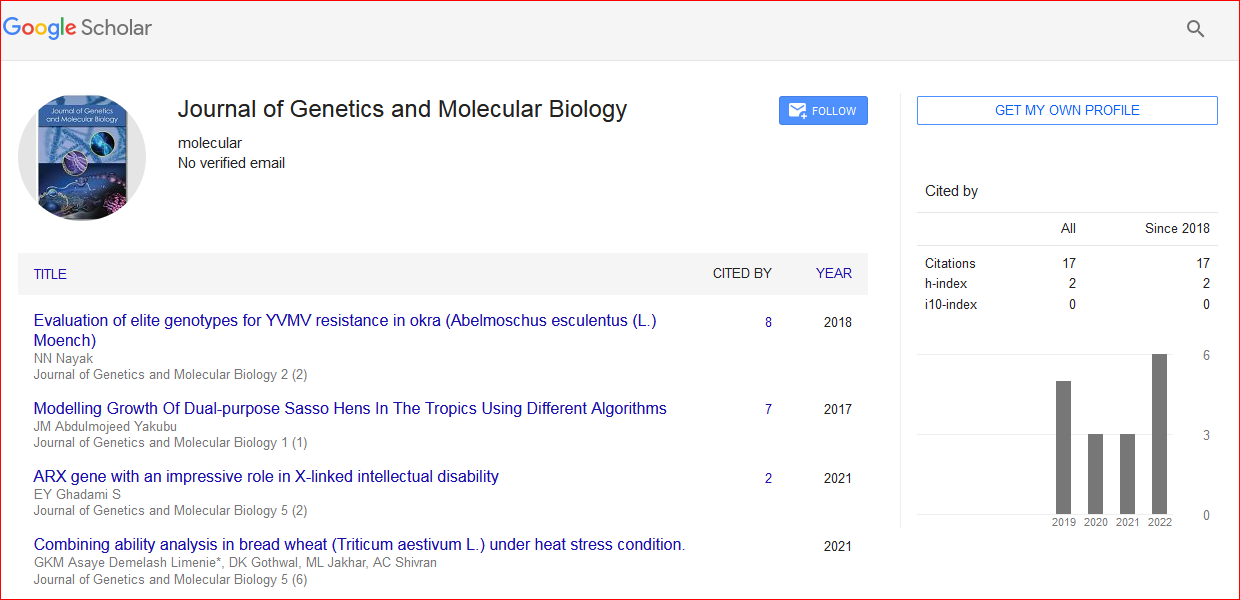Click the journal cover profile picture
The width and height of the screenshot is (1240, 600).
click(x=82, y=158)
